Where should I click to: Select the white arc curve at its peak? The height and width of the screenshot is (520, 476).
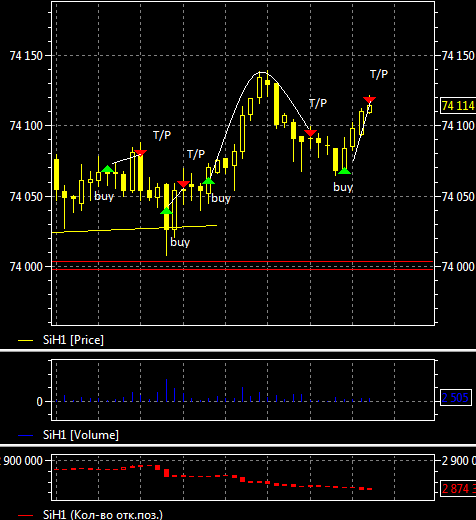[262, 72]
